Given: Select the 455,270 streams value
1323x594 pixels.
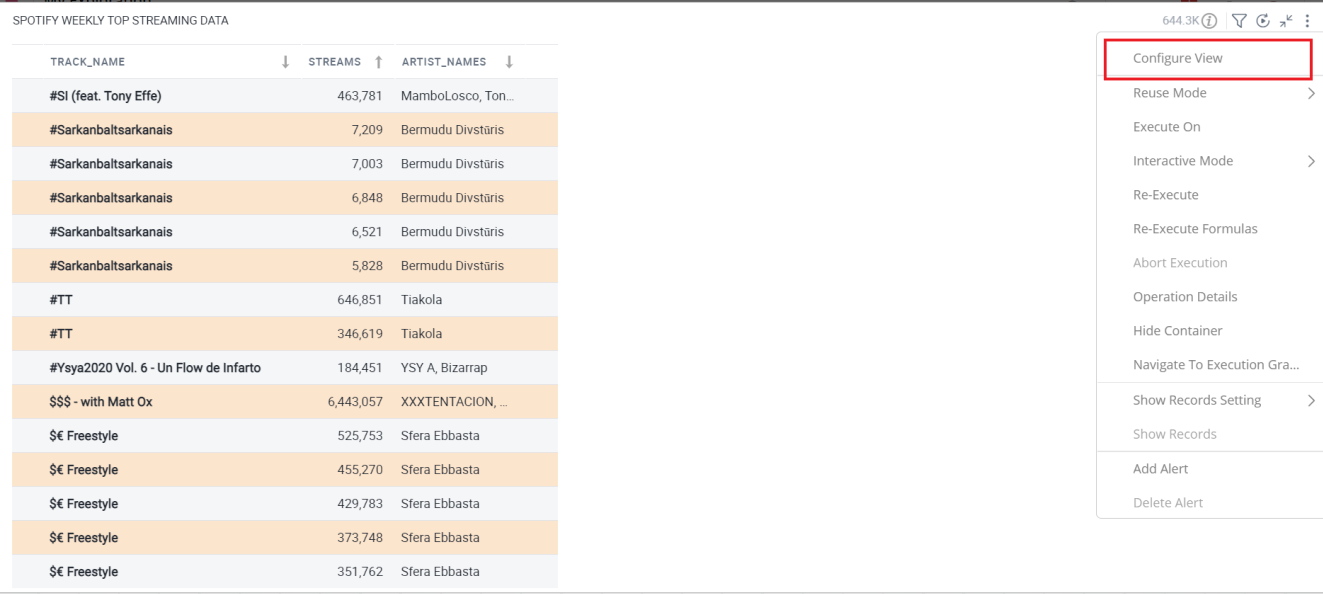Looking at the screenshot, I should (360, 470).
